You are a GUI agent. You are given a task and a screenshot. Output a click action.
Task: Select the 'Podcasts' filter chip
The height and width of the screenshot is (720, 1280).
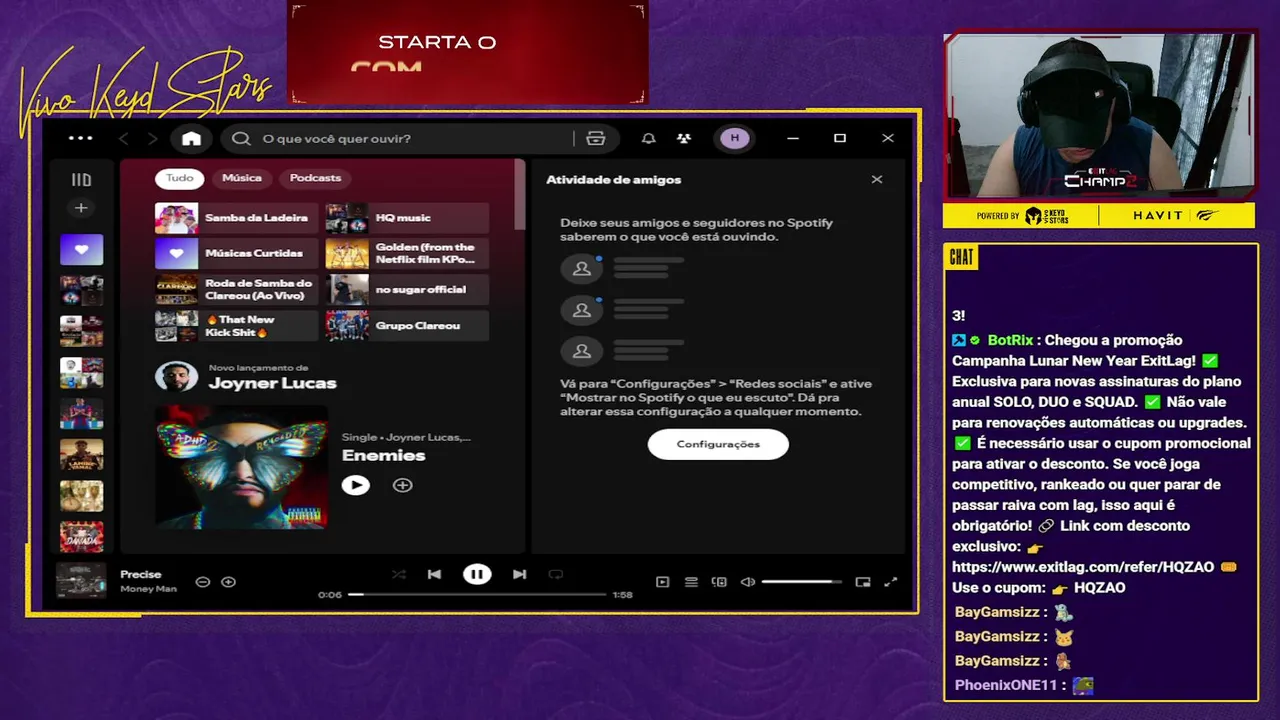point(315,178)
